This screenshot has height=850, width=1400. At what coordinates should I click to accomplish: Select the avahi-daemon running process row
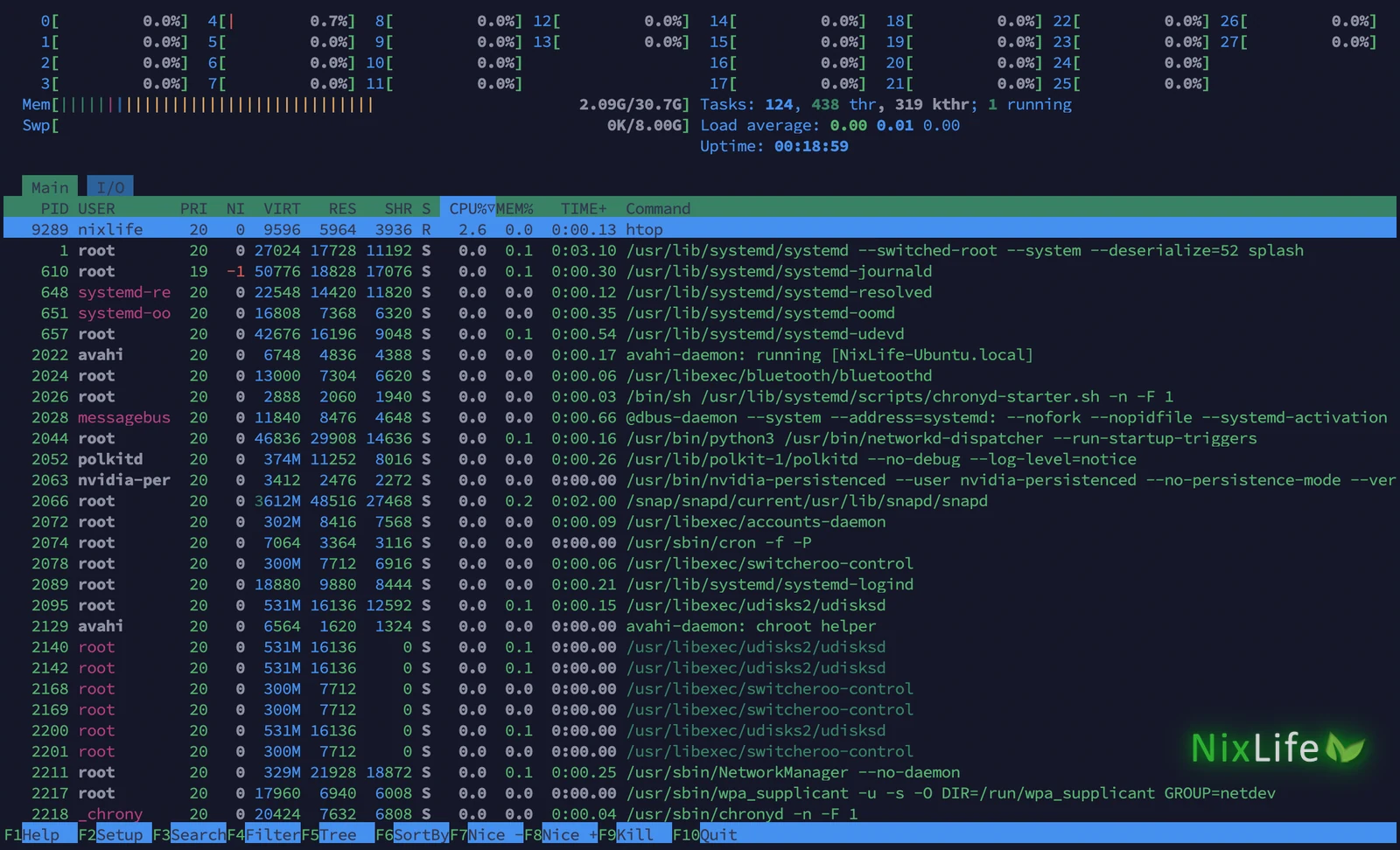coord(700,354)
